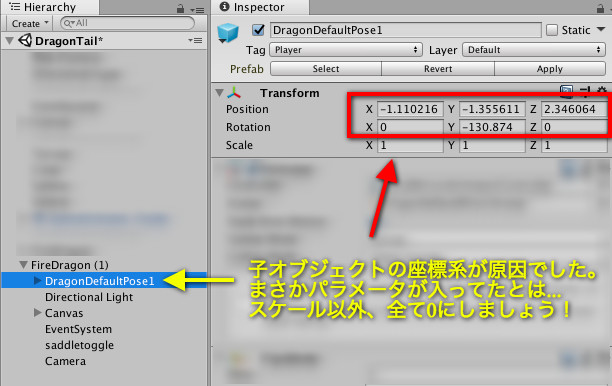This screenshot has width=612, height=386.
Task: Click the Position label in Transform
Action: click(x=247, y=109)
